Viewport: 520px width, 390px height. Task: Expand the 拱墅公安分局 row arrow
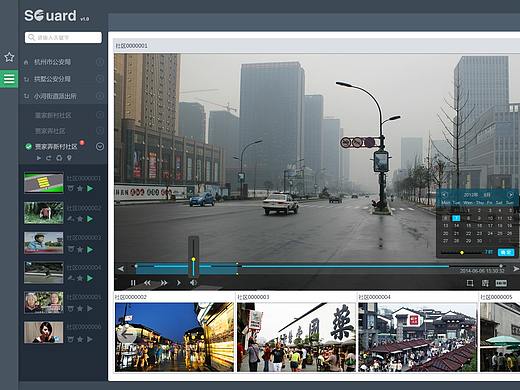coord(100,79)
